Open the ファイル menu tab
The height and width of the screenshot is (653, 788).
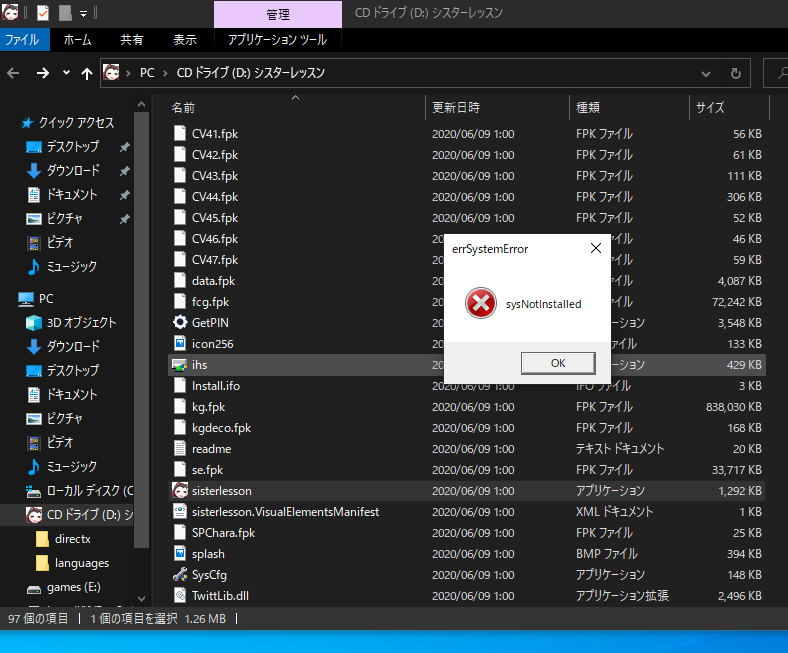(x=22, y=40)
